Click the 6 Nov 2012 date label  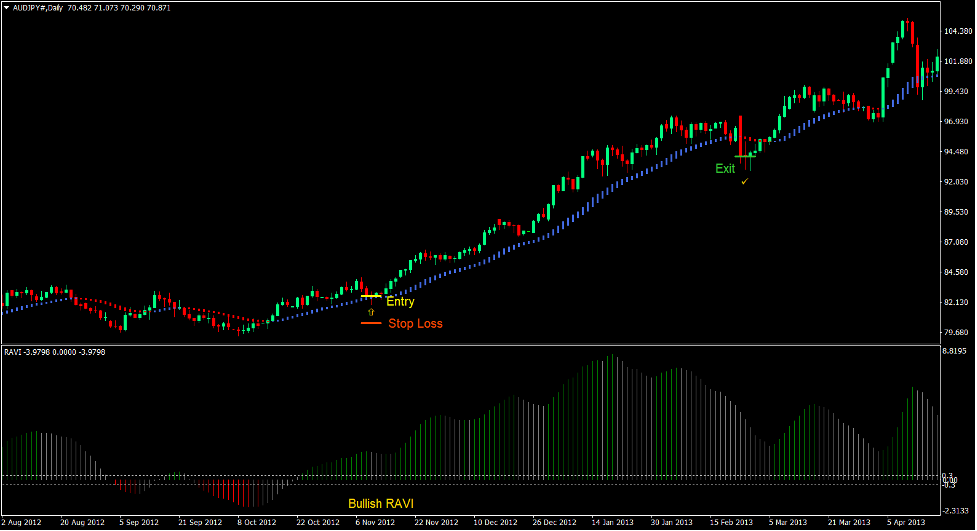pos(375,522)
